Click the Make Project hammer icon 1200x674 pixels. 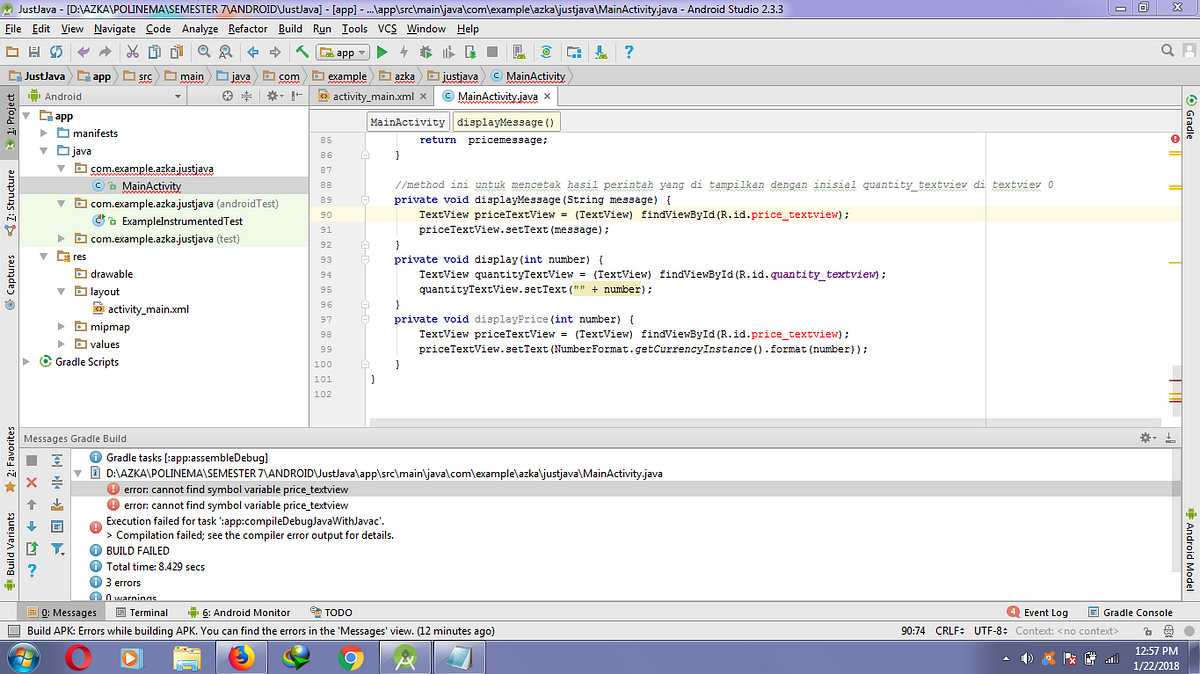301,52
